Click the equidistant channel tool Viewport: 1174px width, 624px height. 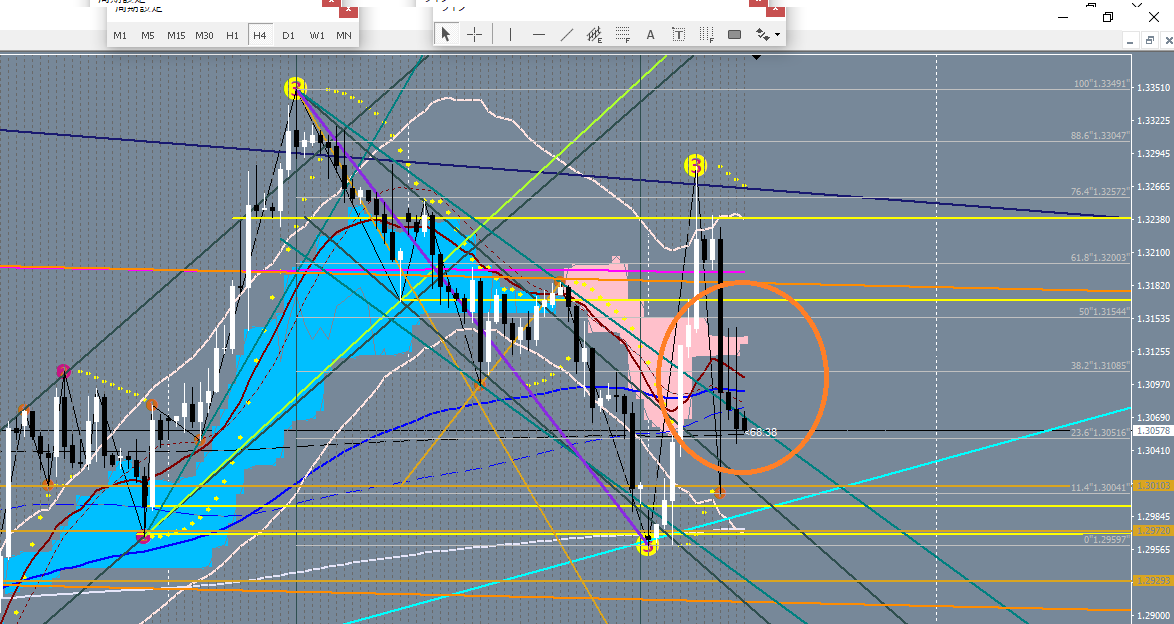[594, 34]
